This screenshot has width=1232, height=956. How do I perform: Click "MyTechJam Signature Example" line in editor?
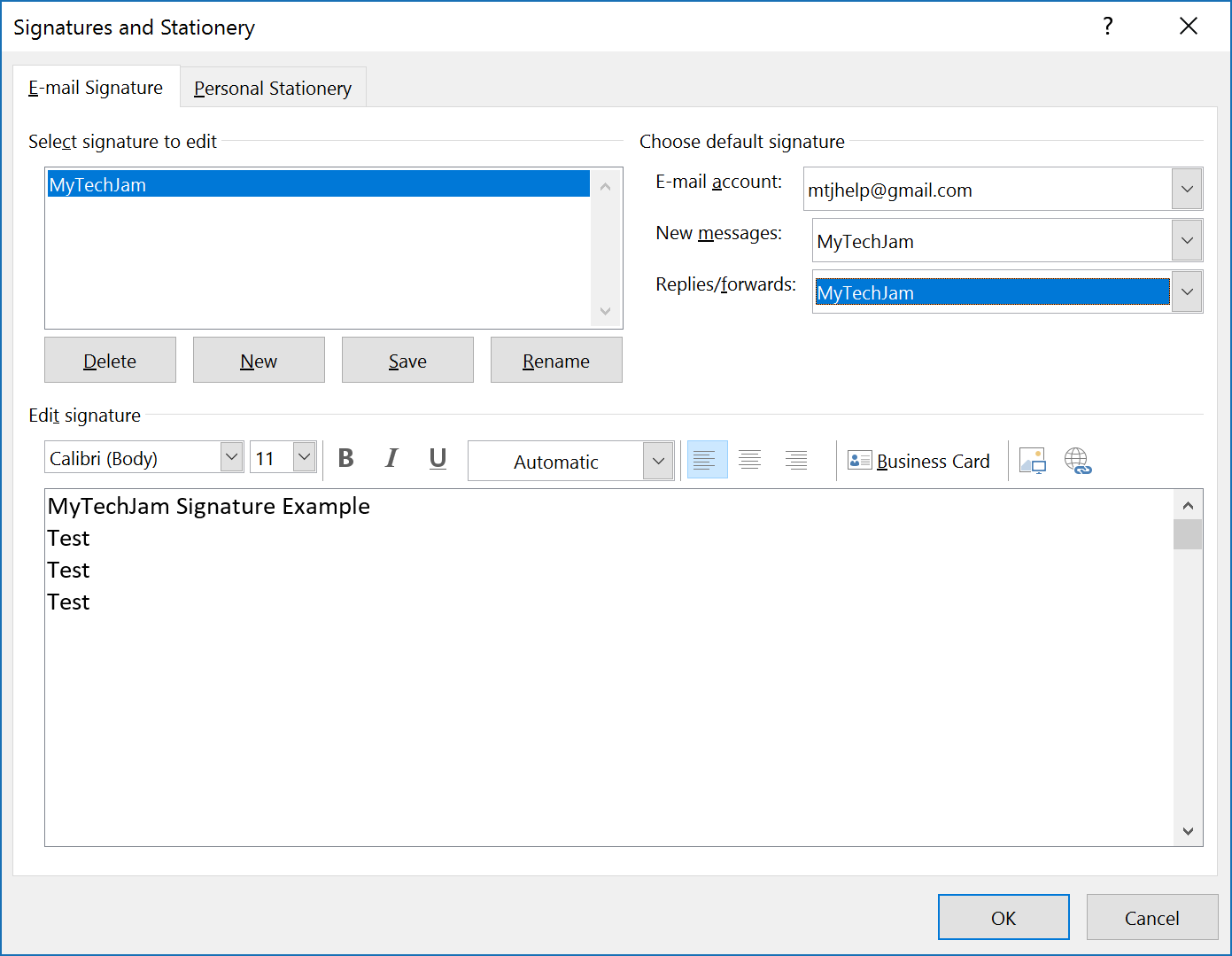(x=209, y=506)
